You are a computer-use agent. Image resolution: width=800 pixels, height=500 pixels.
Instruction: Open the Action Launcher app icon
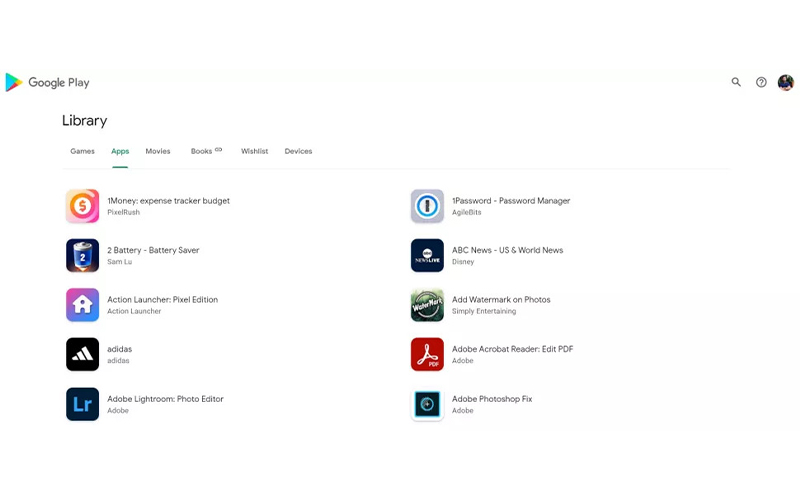coord(82,305)
